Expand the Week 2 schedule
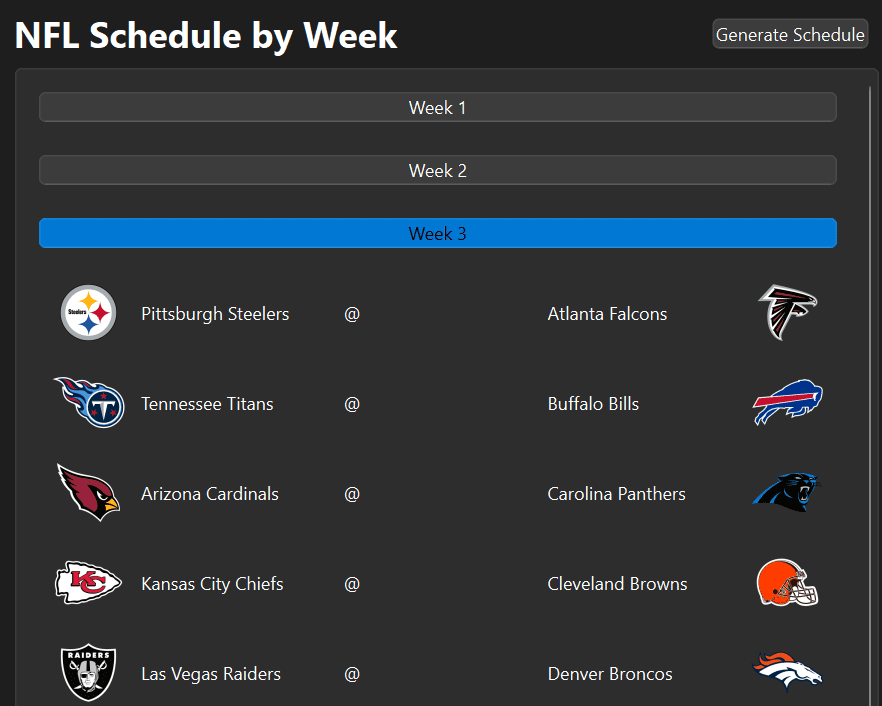This screenshot has width=882, height=706. point(437,171)
